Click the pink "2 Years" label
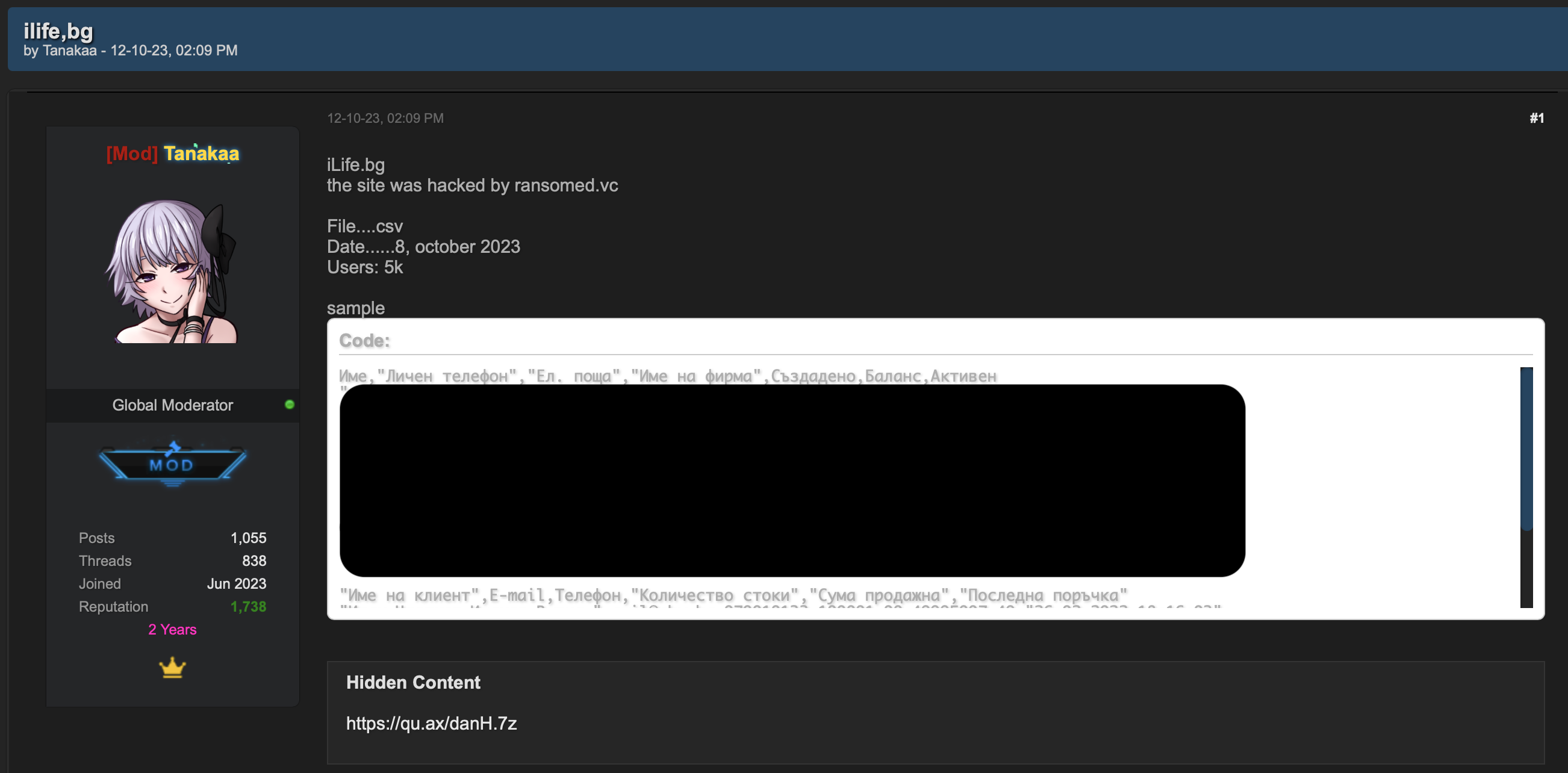 (x=172, y=629)
